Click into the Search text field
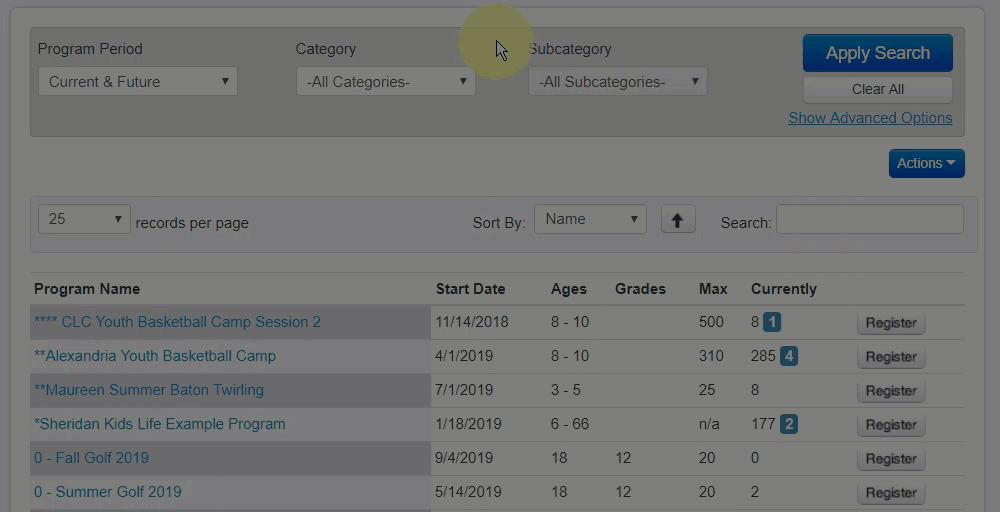The image size is (1000, 512). point(869,220)
